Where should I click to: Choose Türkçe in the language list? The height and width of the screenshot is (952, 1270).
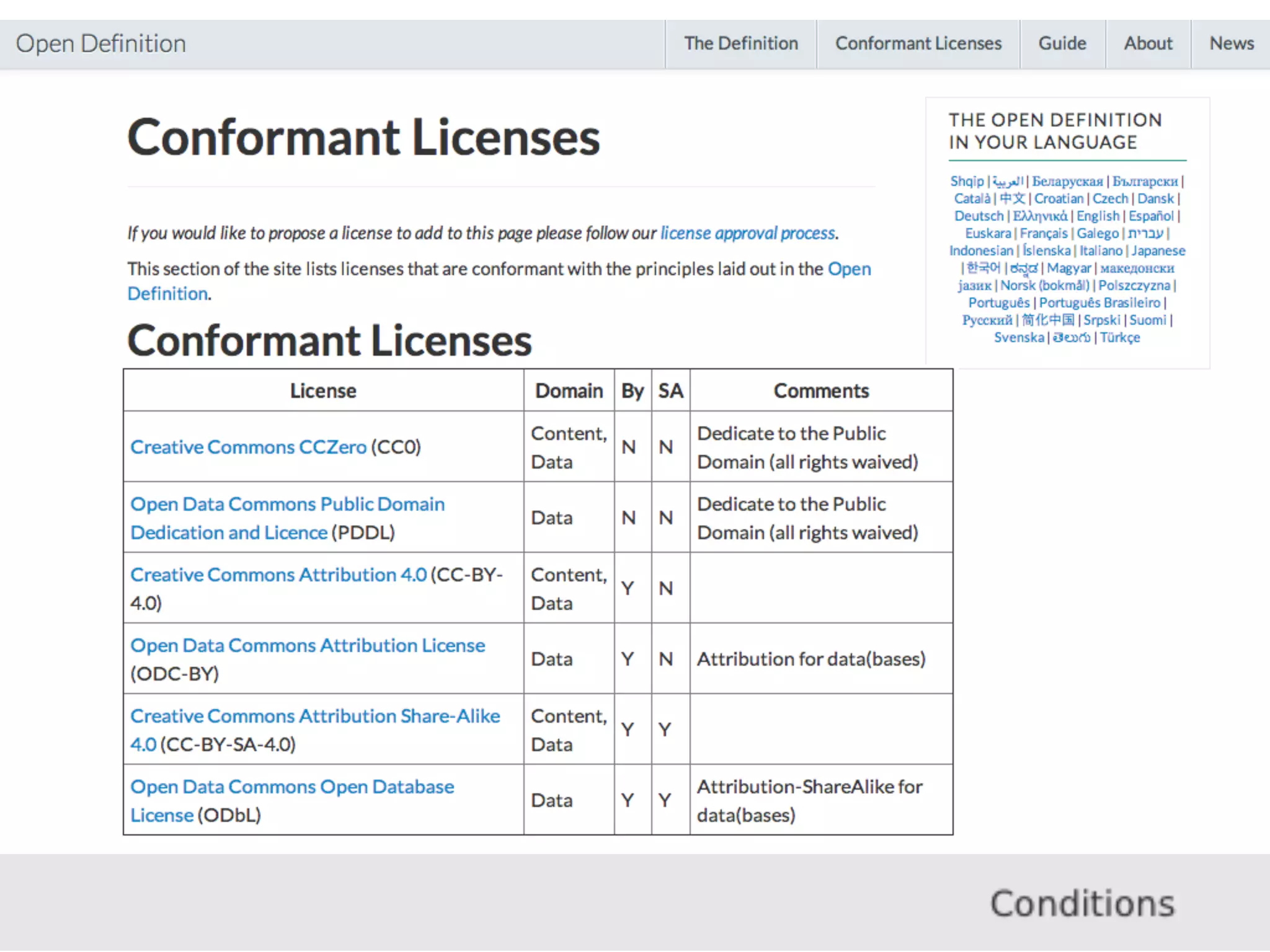click(x=1119, y=338)
